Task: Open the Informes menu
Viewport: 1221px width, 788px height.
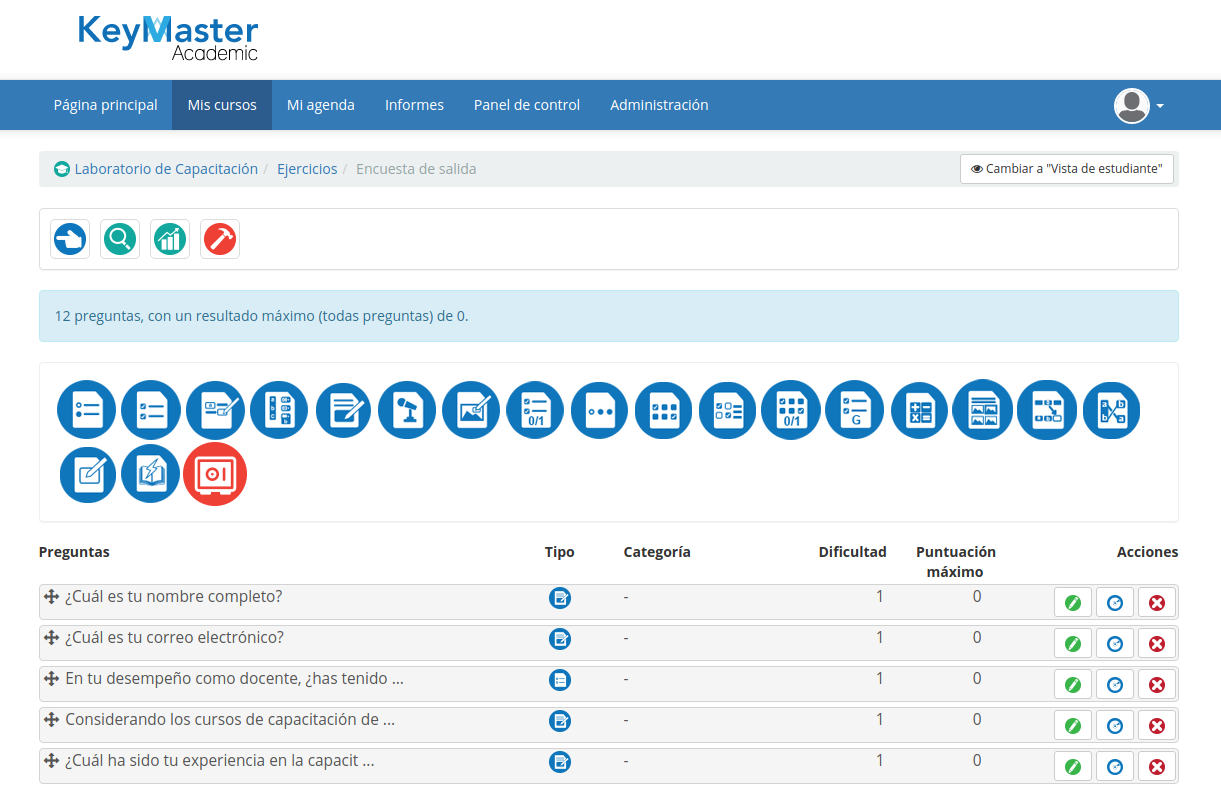Action: pyautogui.click(x=414, y=105)
